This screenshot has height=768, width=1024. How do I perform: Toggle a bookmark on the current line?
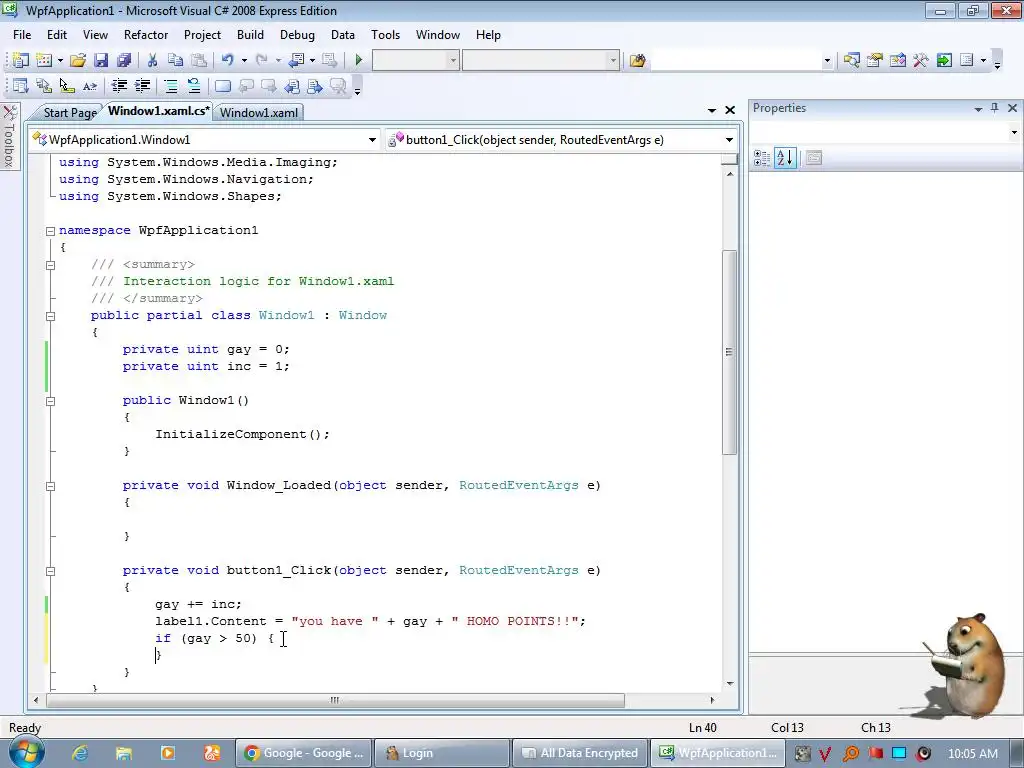tap(223, 86)
